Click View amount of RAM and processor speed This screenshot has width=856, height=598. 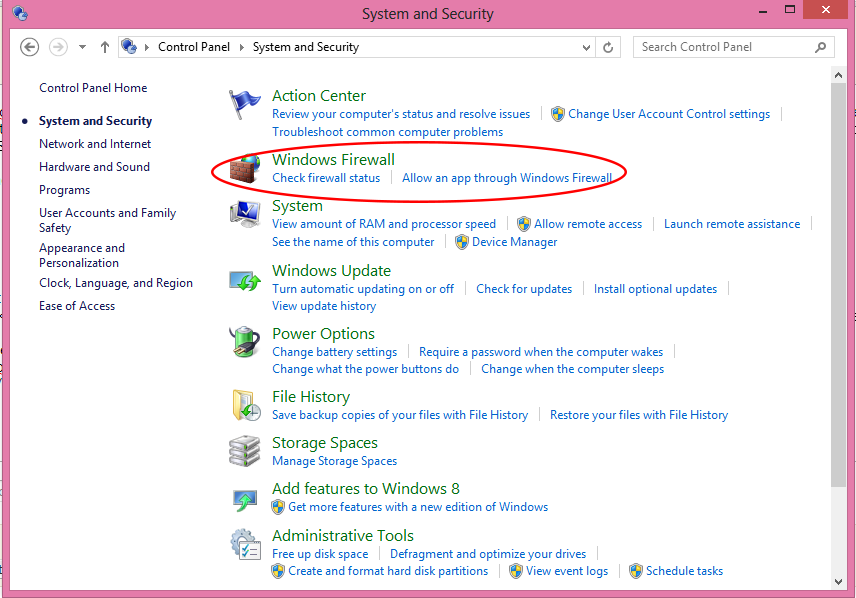[384, 224]
